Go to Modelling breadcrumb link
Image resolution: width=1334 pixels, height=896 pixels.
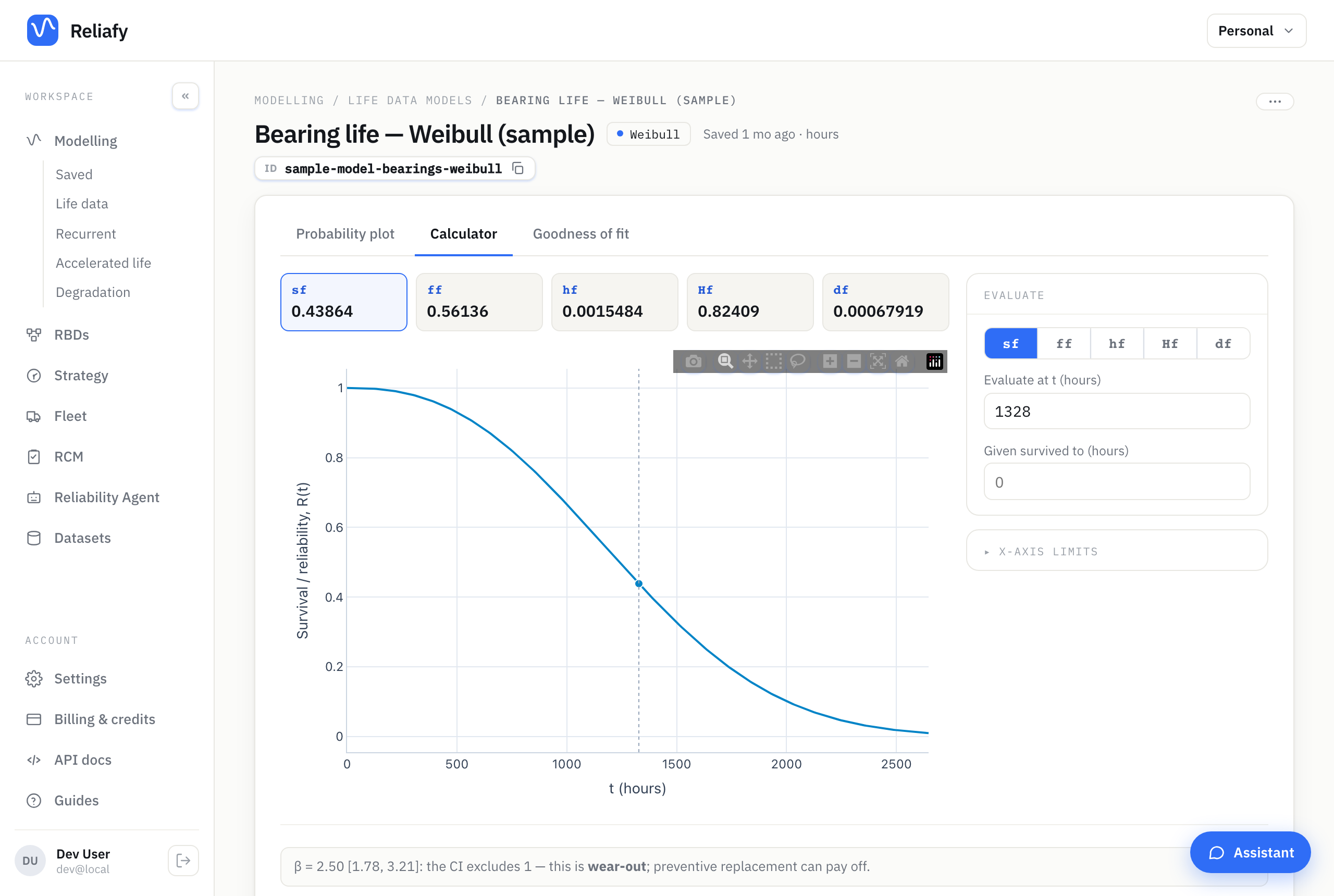(289, 101)
